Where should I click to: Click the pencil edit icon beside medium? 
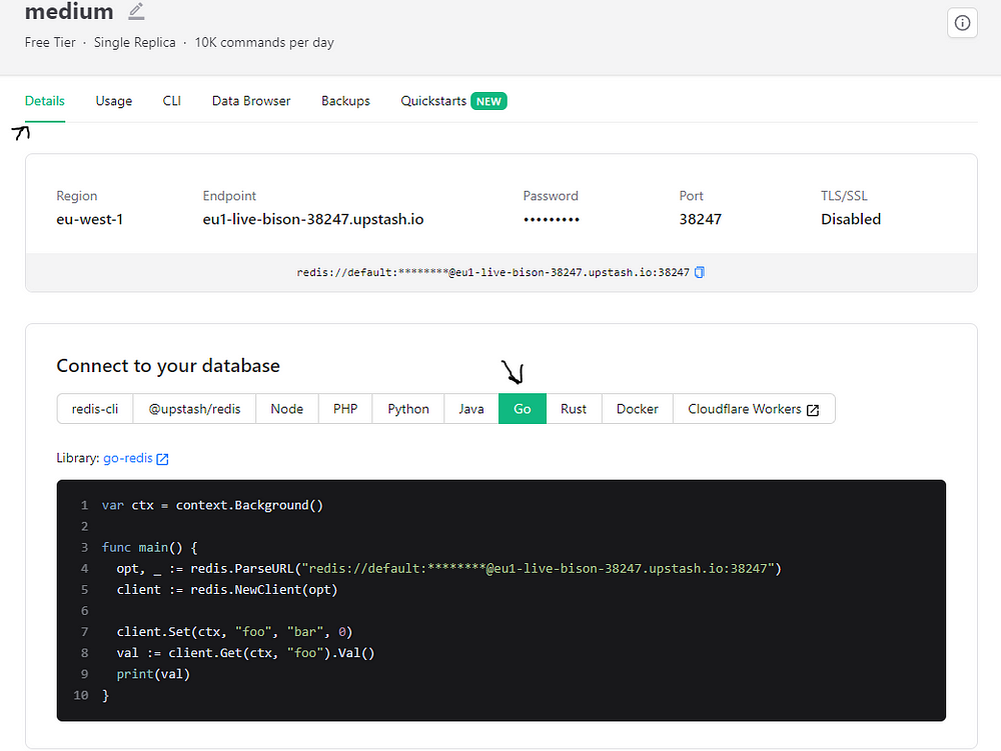click(136, 11)
